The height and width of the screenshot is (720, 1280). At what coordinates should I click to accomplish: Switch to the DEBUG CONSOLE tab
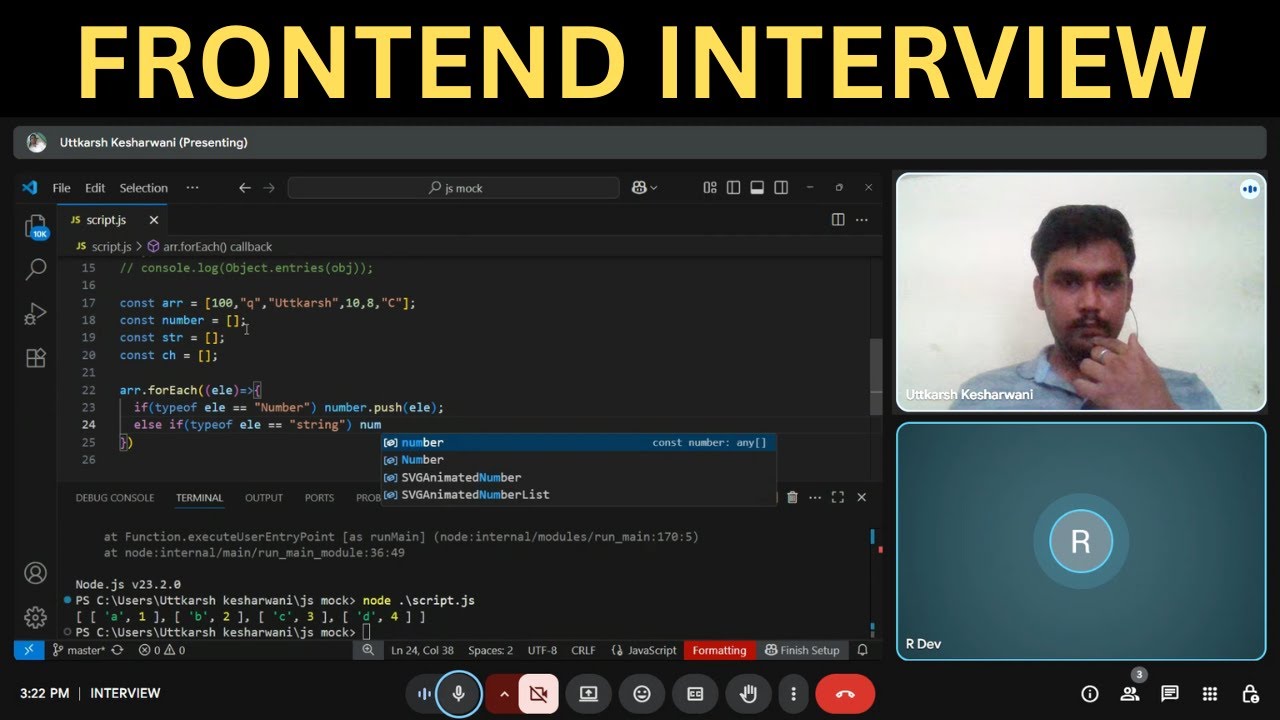[115, 498]
